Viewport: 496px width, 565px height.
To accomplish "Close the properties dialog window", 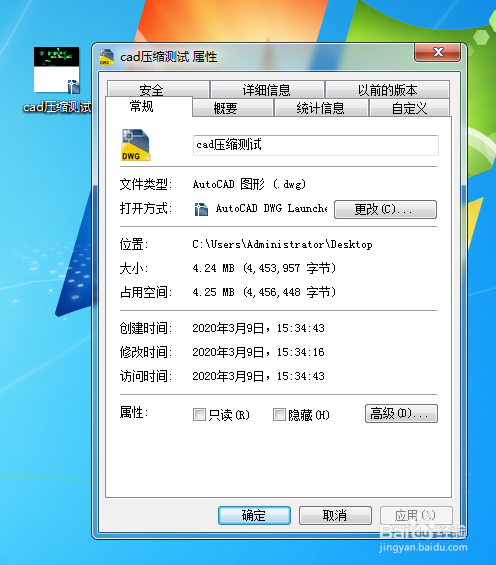I will click(437, 53).
